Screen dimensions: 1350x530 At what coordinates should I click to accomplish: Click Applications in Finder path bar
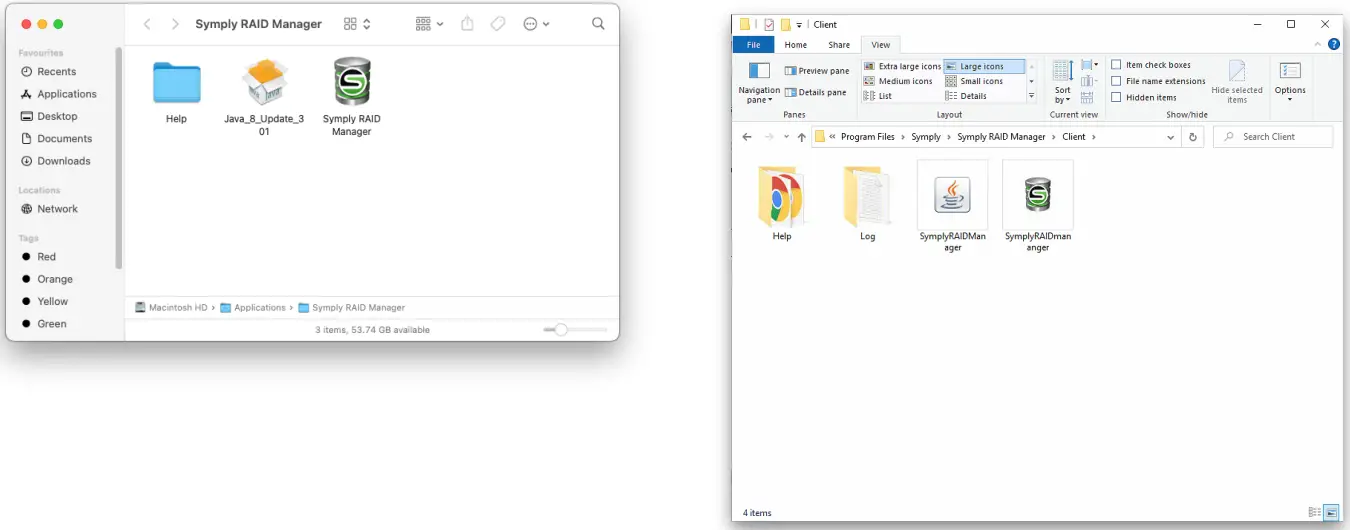pos(253,308)
